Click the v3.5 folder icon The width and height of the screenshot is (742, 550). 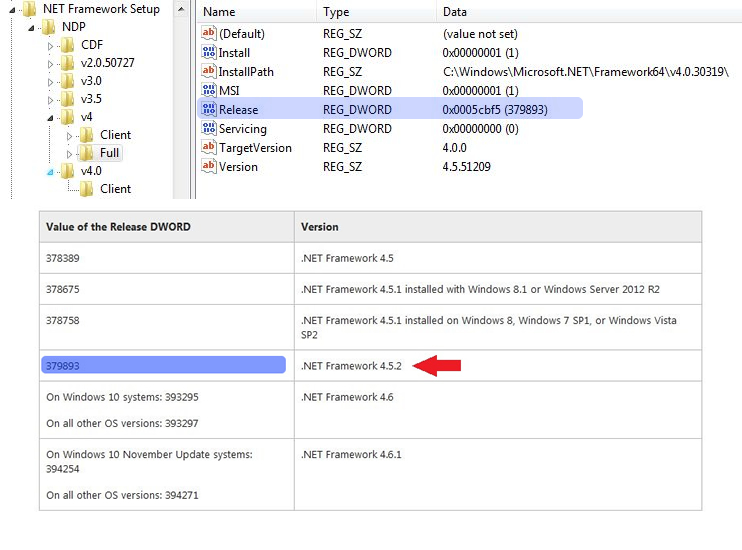click(x=67, y=99)
